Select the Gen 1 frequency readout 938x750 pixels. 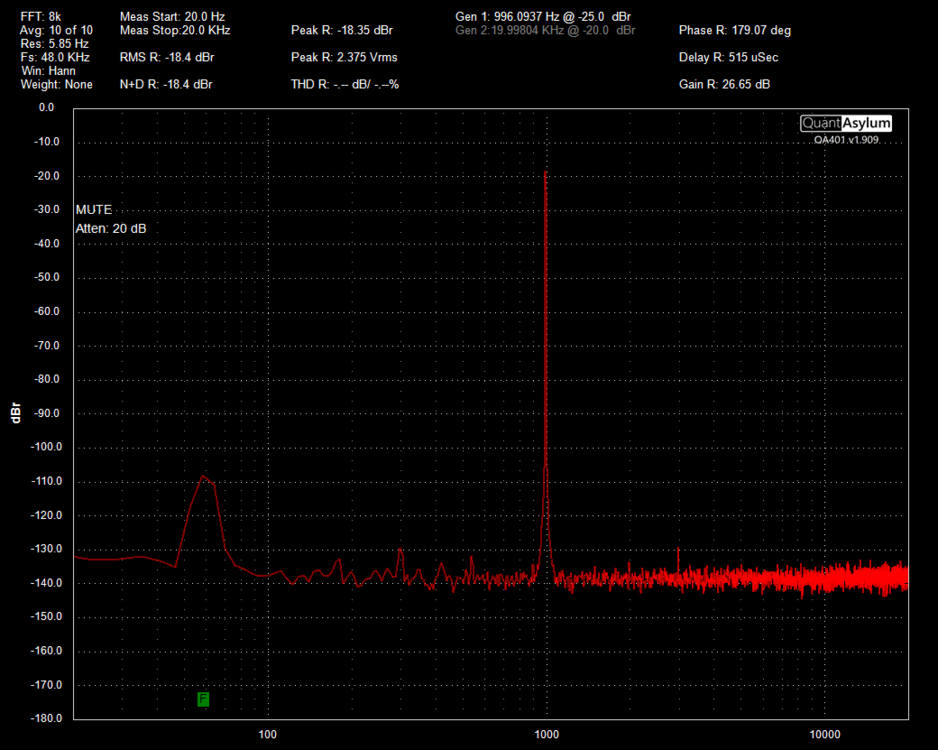coord(543,18)
